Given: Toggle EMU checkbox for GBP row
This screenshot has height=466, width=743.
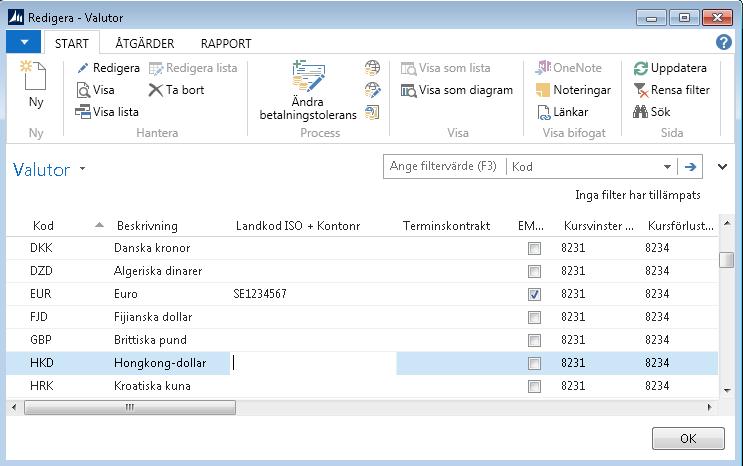Looking at the screenshot, I should tap(534, 340).
